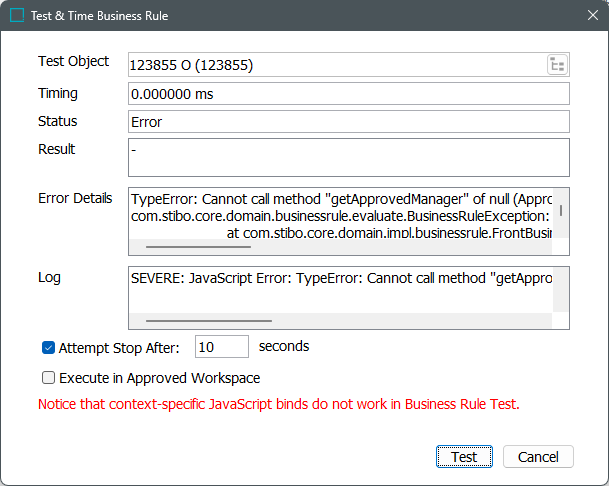Toggle the Attempt Stop After checkbox
This screenshot has height=486, width=609.
48,348
